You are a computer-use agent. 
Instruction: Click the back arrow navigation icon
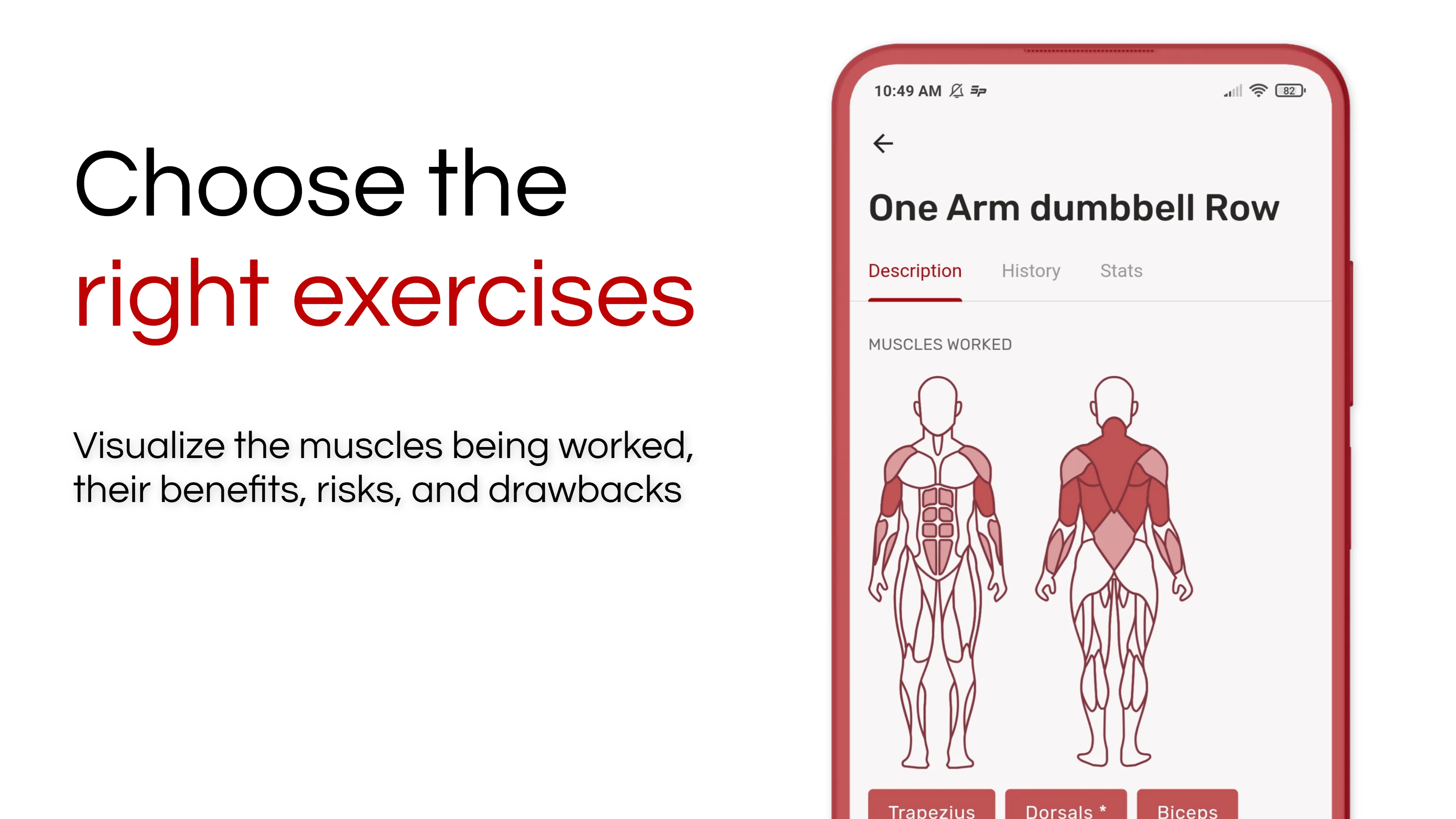[884, 143]
